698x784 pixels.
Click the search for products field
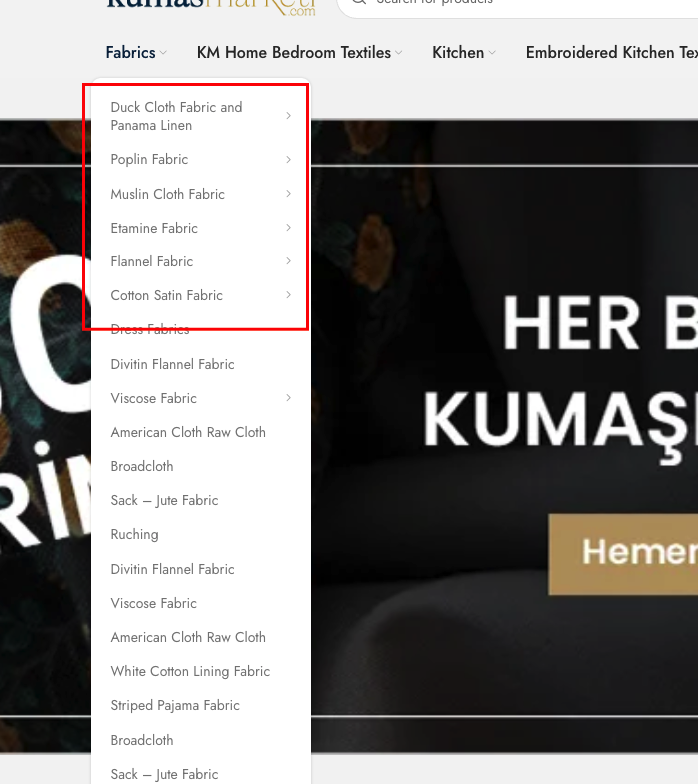click(518, 5)
